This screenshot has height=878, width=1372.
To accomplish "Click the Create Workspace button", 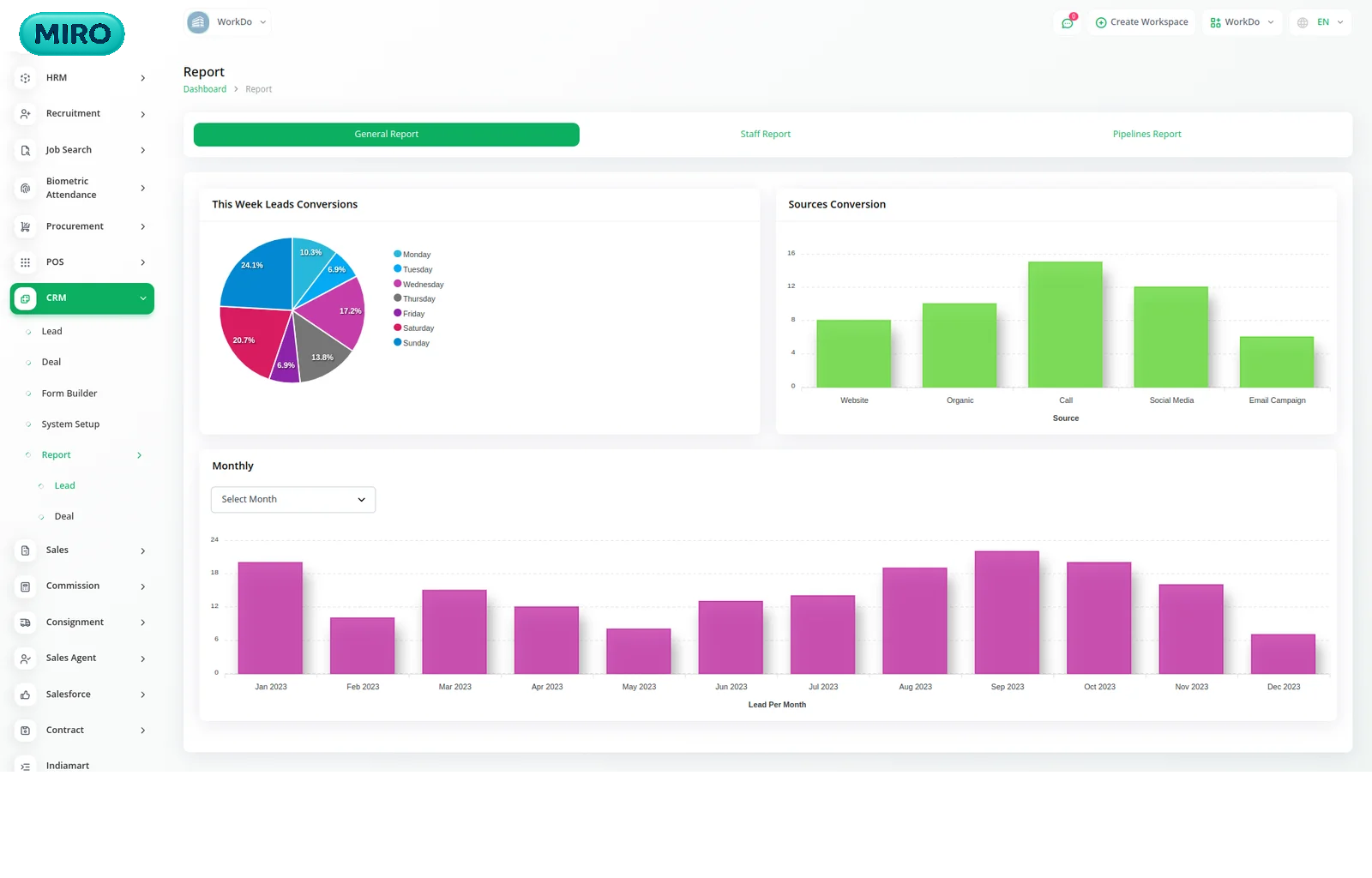I will (x=1141, y=22).
